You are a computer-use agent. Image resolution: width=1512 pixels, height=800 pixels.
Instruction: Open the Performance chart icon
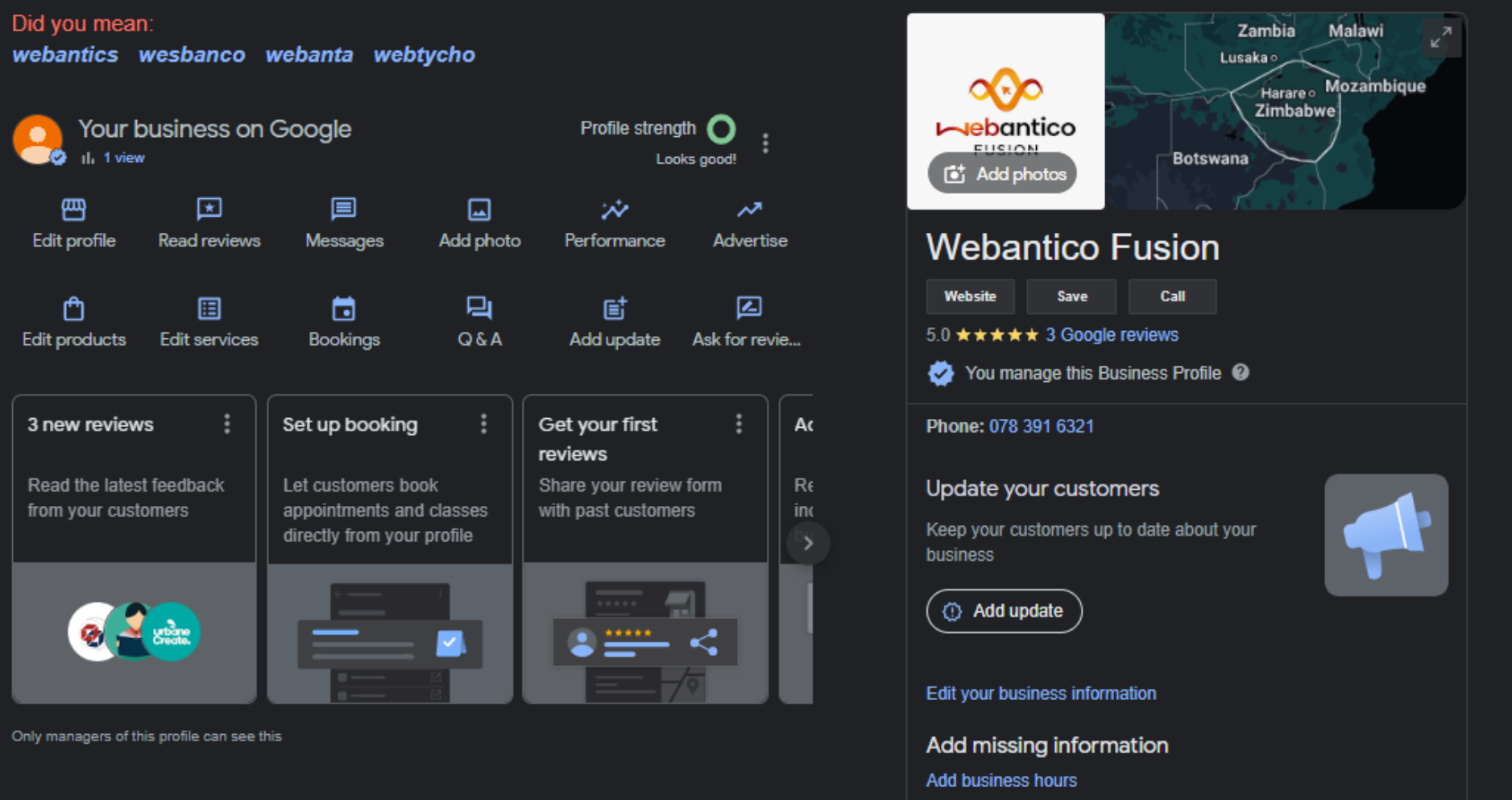[x=615, y=210]
